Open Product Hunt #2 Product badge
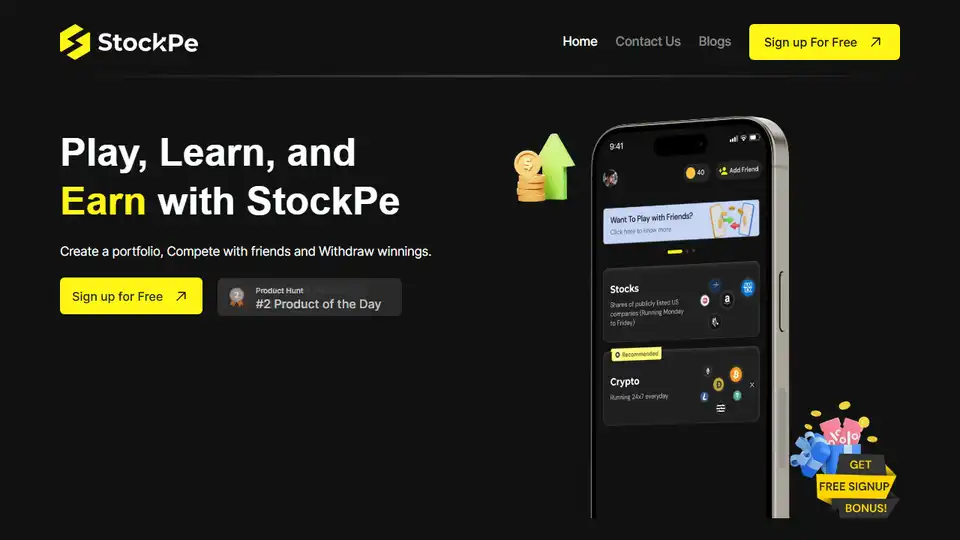 (309, 297)
